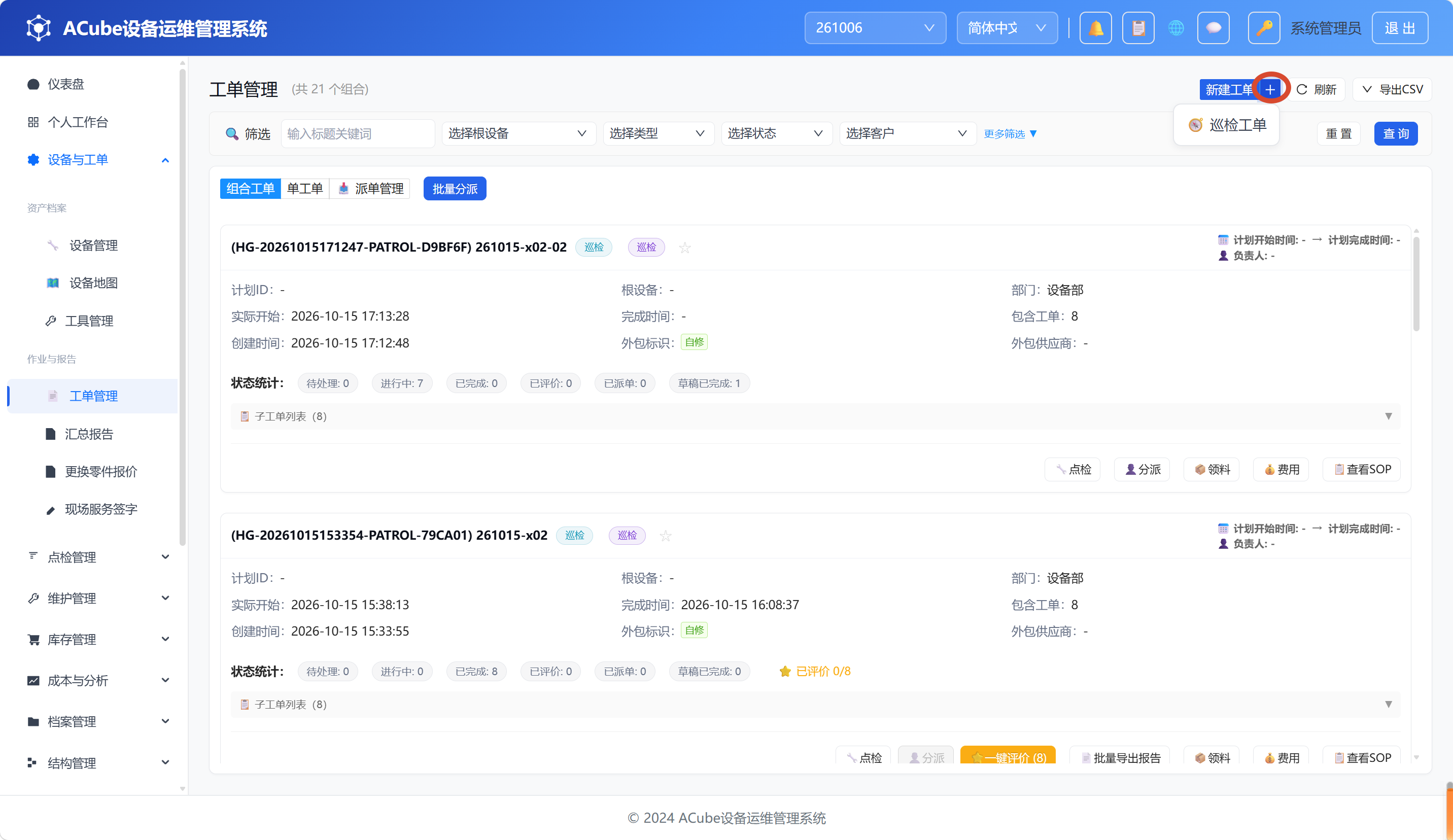This screenshot has height=840, width=1453.
Task: Open 更换零件报价 in sidebar
Action: 101,471
